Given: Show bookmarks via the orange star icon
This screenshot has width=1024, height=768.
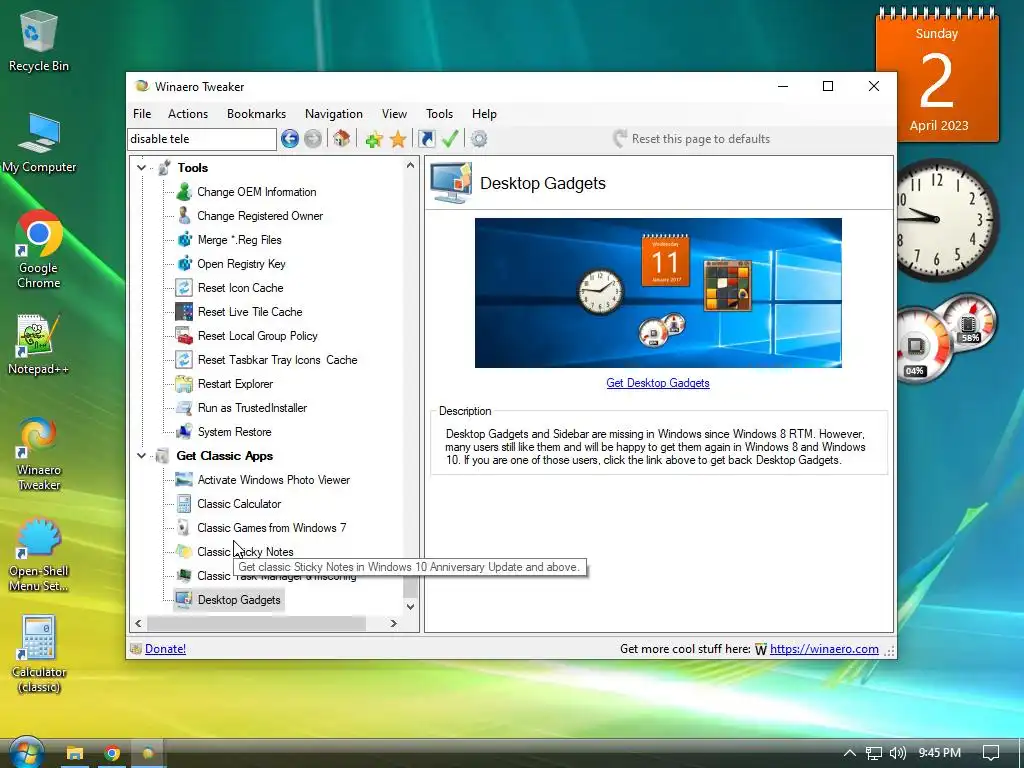Looking at the screenshot, I should click(398, 138).
